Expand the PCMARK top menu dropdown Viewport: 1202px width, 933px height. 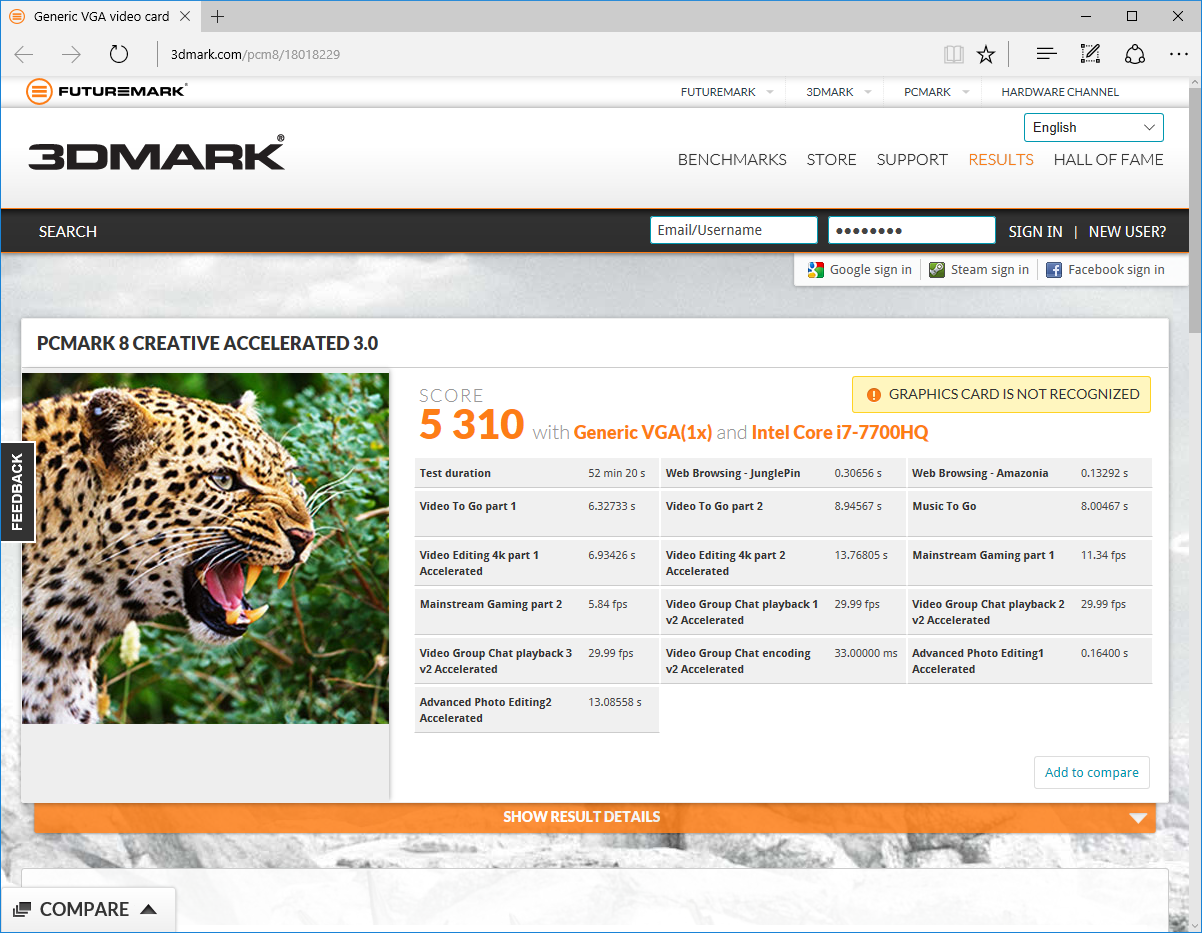coord(966,92)
